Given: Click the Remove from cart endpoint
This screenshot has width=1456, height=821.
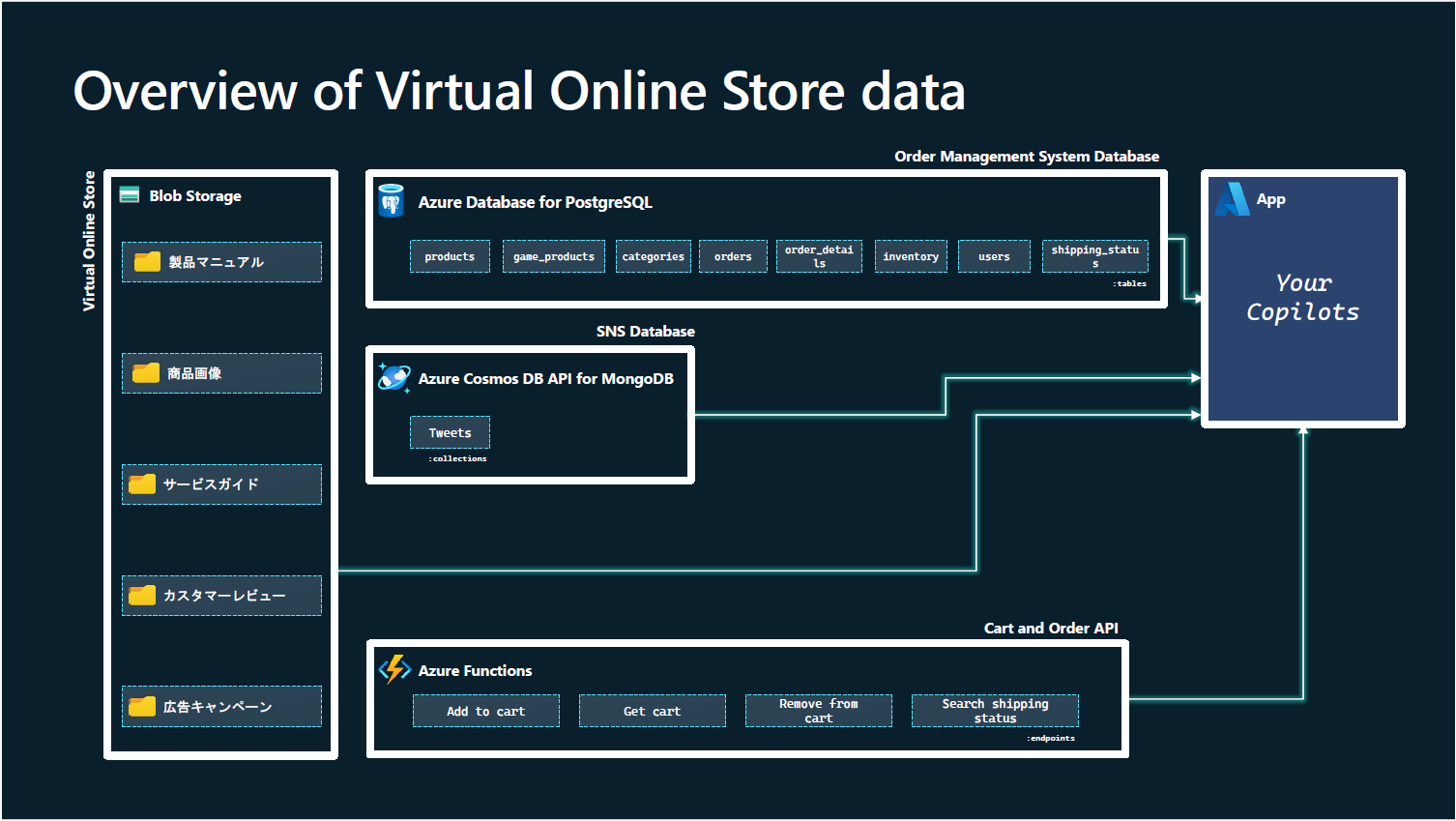Looking at the screenshot, I should pos(819,711).
